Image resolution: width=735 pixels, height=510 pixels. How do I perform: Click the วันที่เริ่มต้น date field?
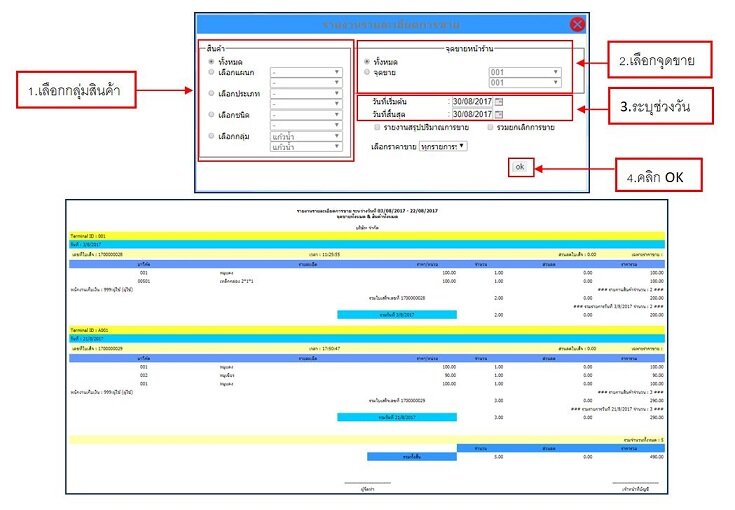tap(472, 102)
